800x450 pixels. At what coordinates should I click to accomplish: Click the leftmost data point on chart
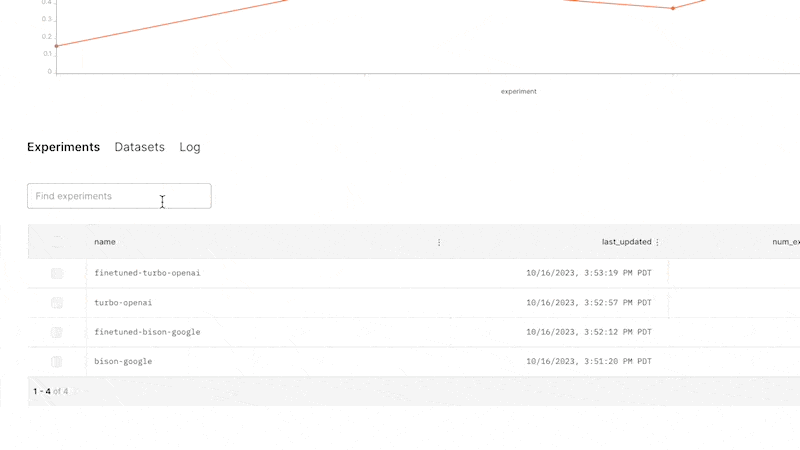(x=57, y=46)
